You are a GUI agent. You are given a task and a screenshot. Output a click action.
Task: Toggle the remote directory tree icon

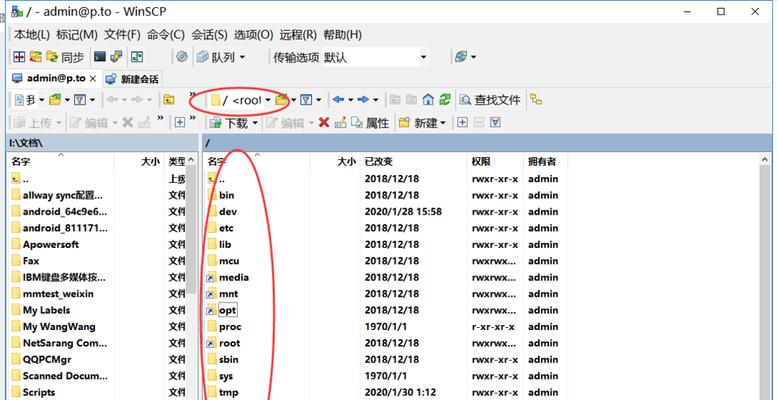pos(536,99)
